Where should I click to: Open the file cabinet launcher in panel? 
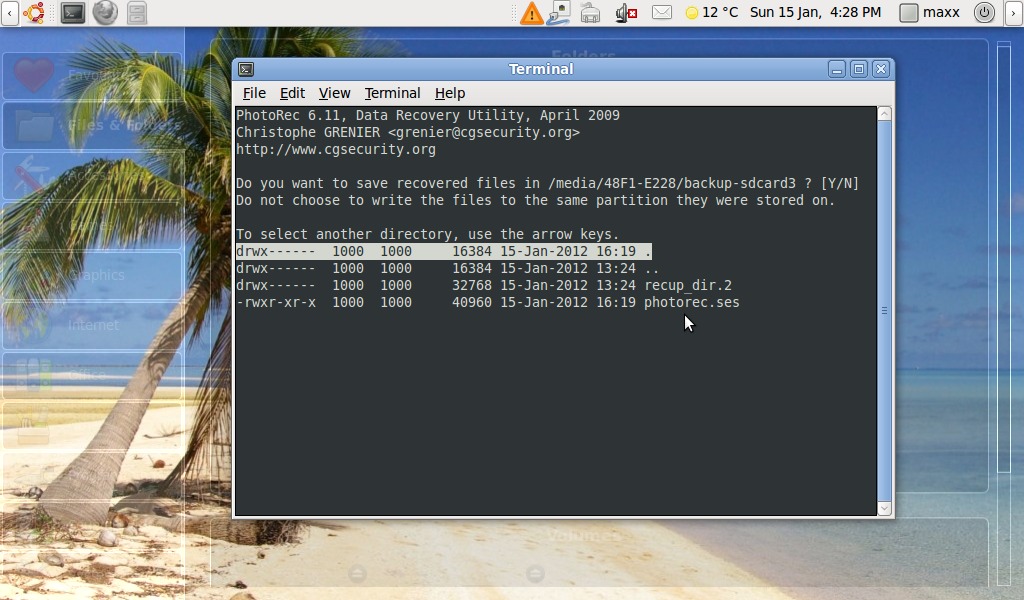click(137, 12)
